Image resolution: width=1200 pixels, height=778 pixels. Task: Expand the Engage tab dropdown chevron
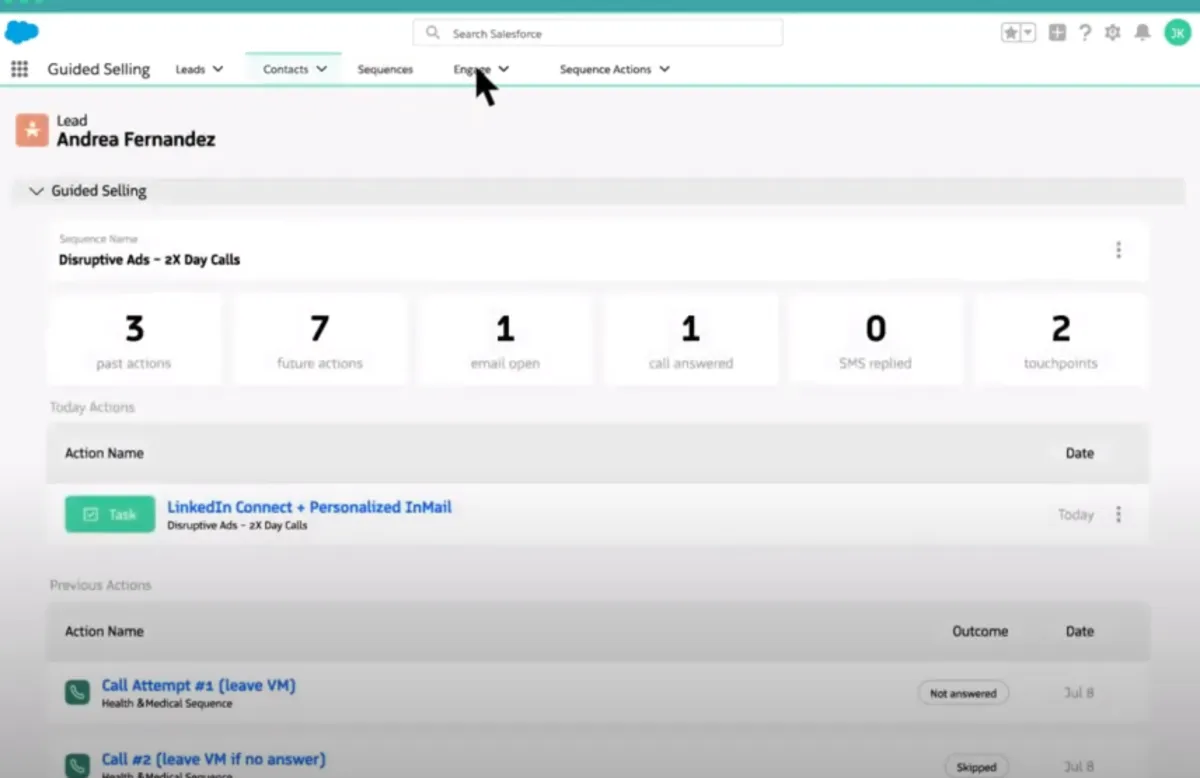[x=503, y=69]
